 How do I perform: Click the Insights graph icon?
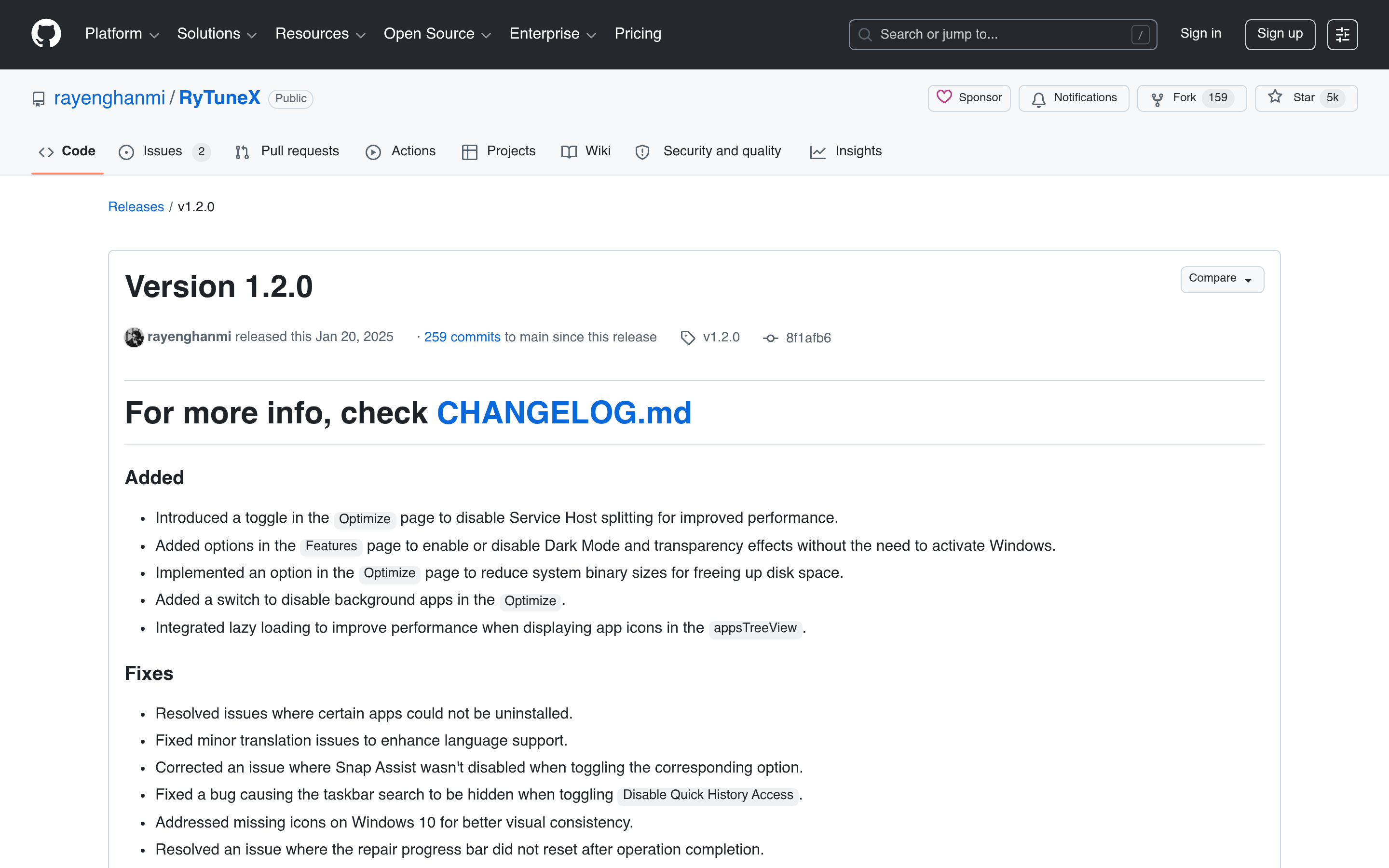[818, 152]
